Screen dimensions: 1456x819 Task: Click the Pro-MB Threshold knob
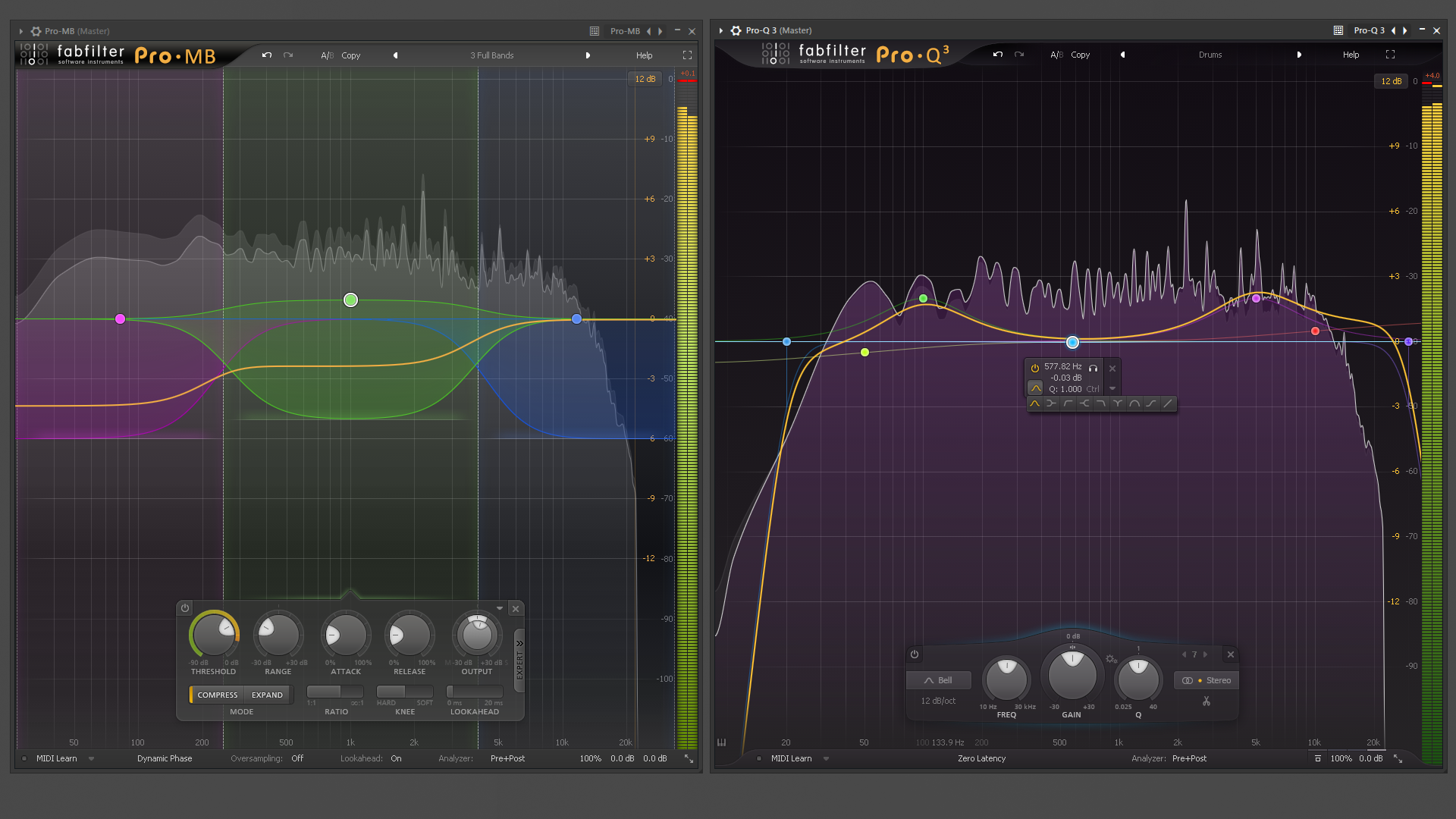click(x=214, y=635)
